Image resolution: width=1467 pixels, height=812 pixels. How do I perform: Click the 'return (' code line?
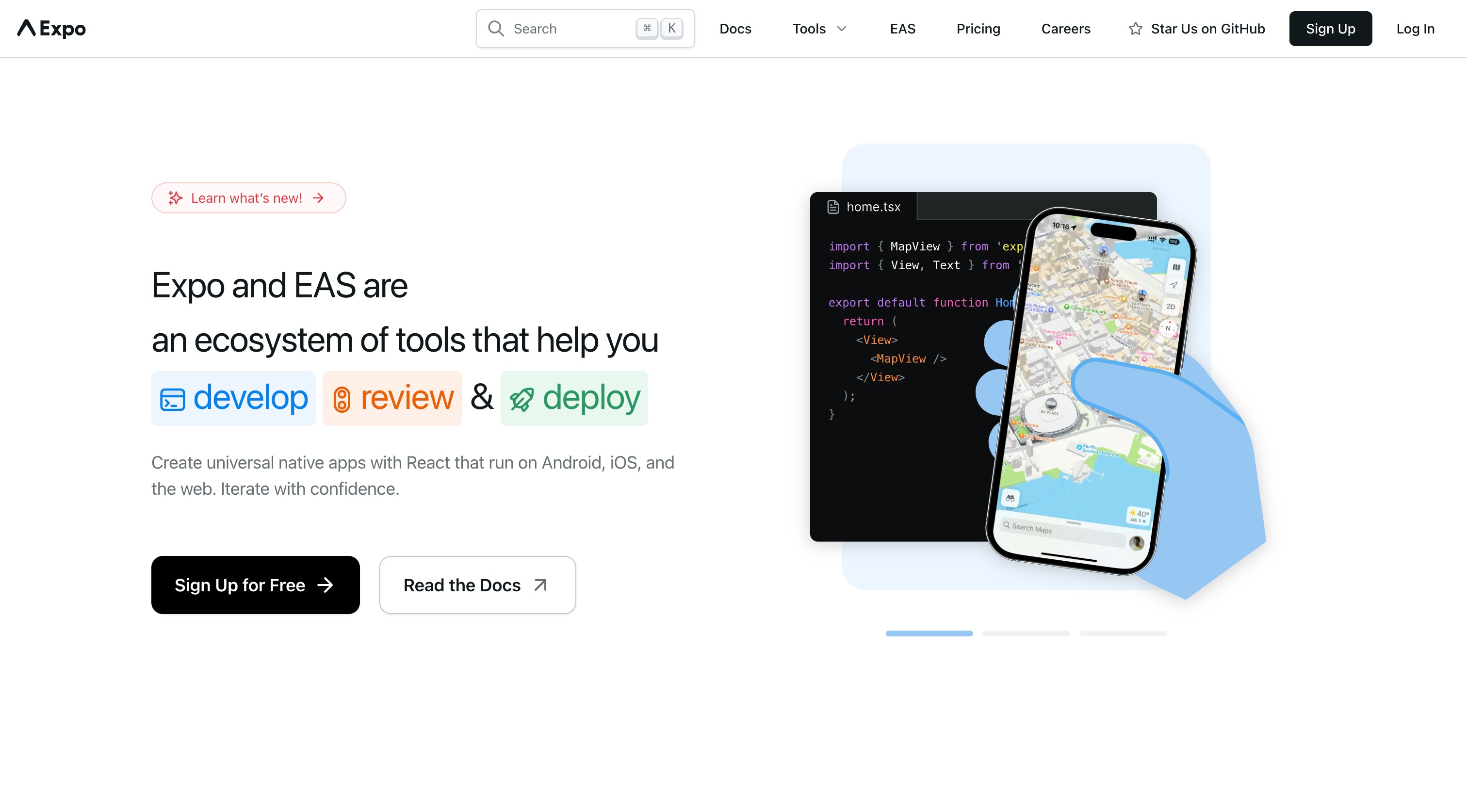(x=870, y=321)
